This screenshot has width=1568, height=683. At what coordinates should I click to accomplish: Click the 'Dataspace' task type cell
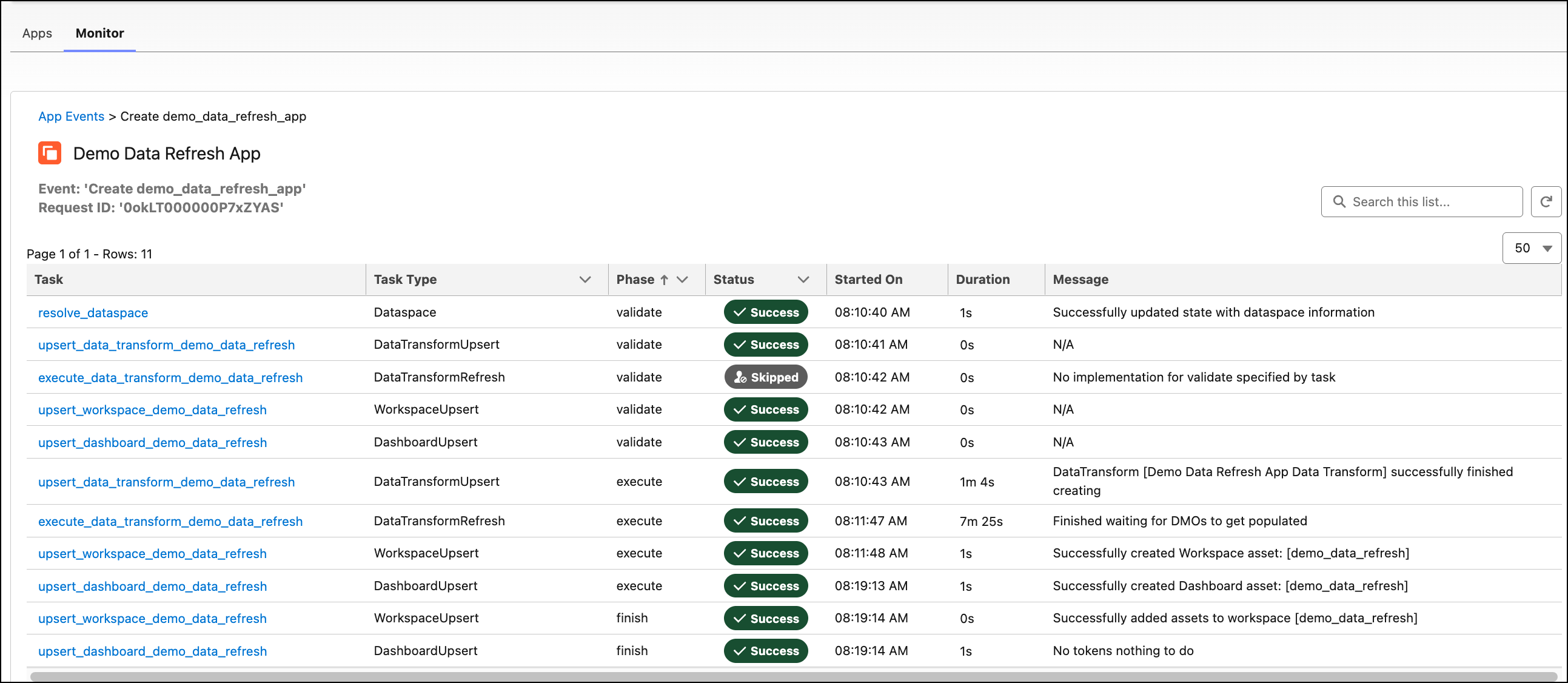(x=405, y=312)
